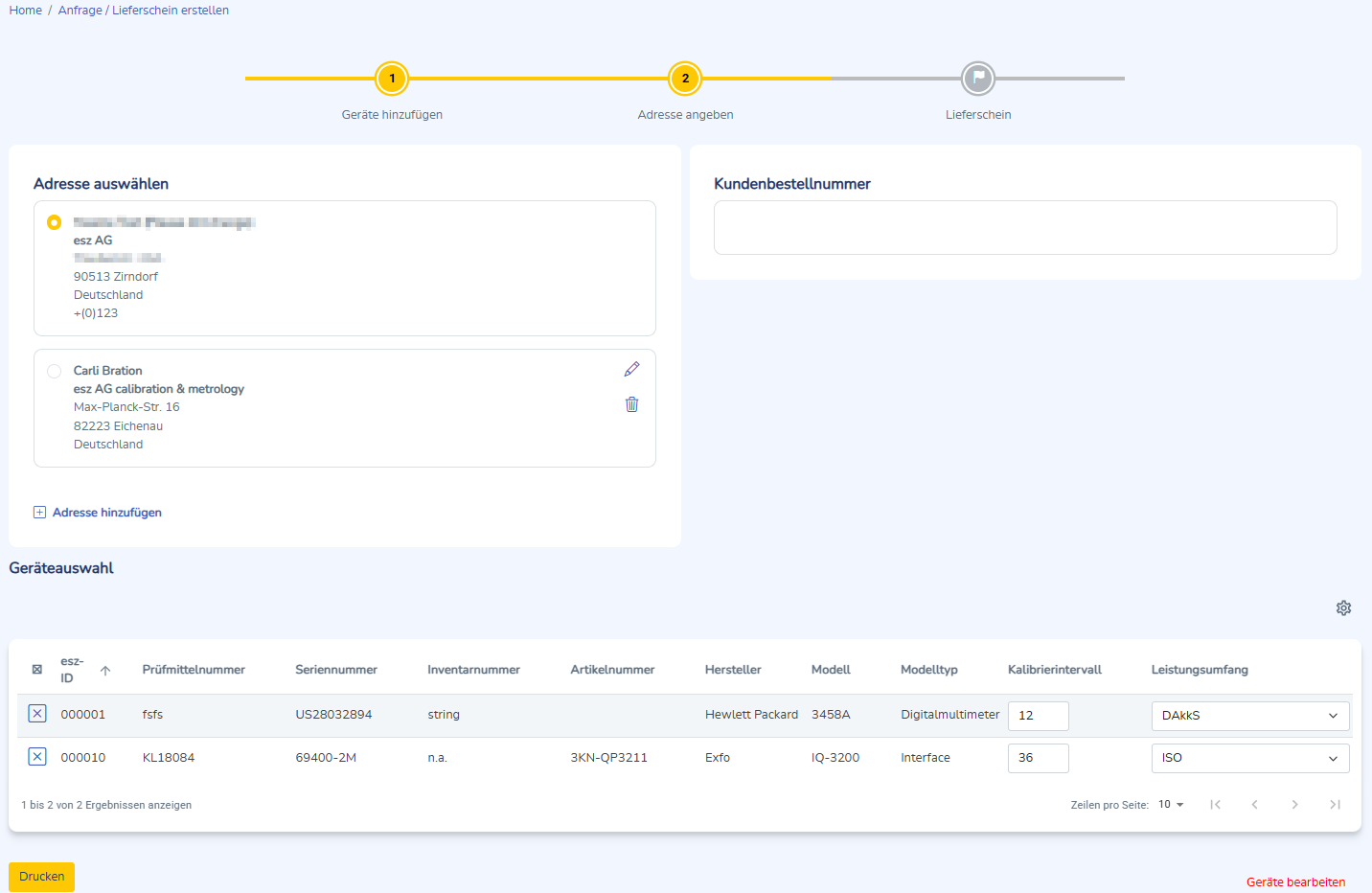Edit the Carli Bration address with pencil icon
The image size is (1372, 893).
tap(631, 370)
